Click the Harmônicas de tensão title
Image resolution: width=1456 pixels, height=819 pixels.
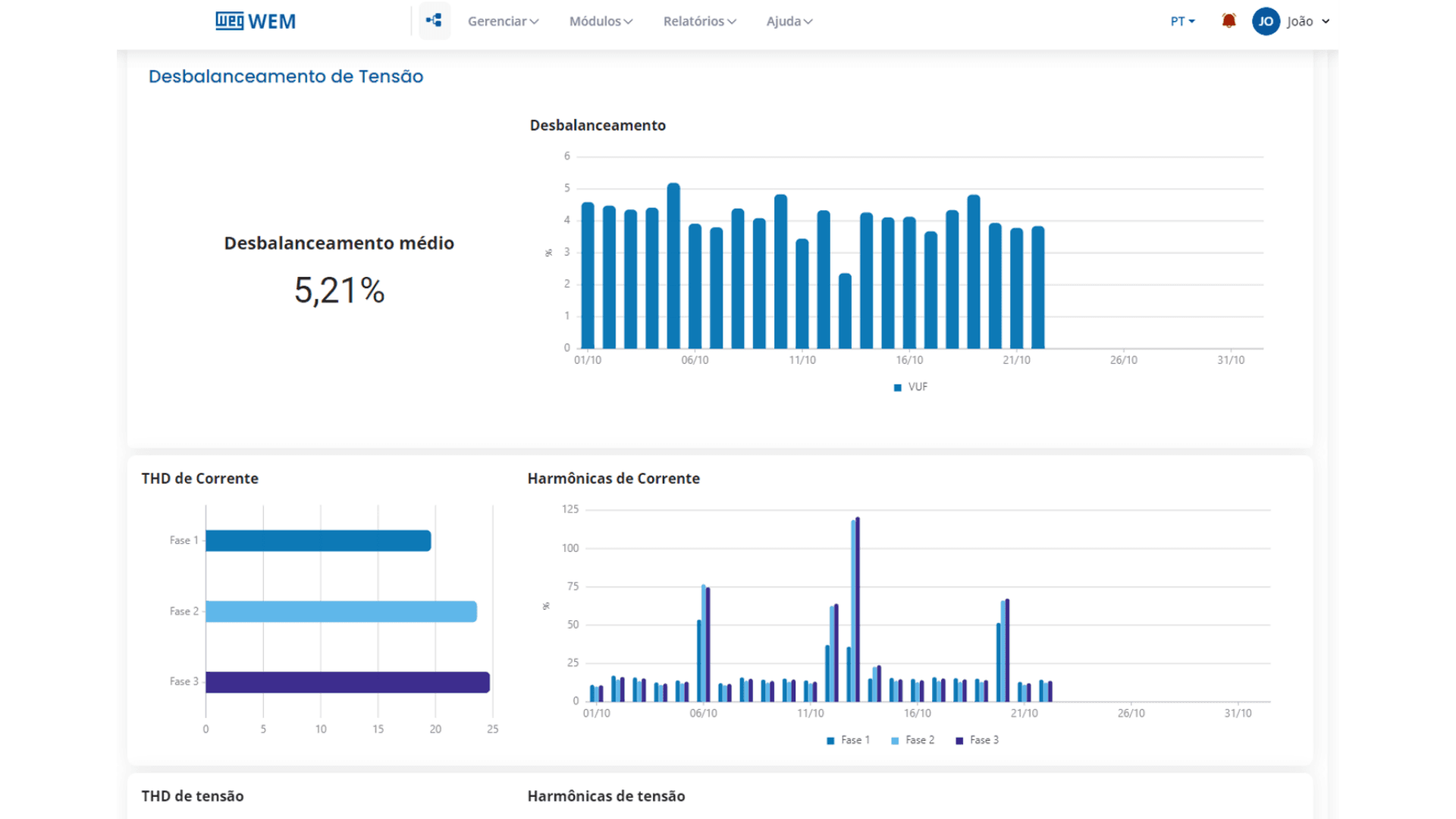[x=606, y=796]
